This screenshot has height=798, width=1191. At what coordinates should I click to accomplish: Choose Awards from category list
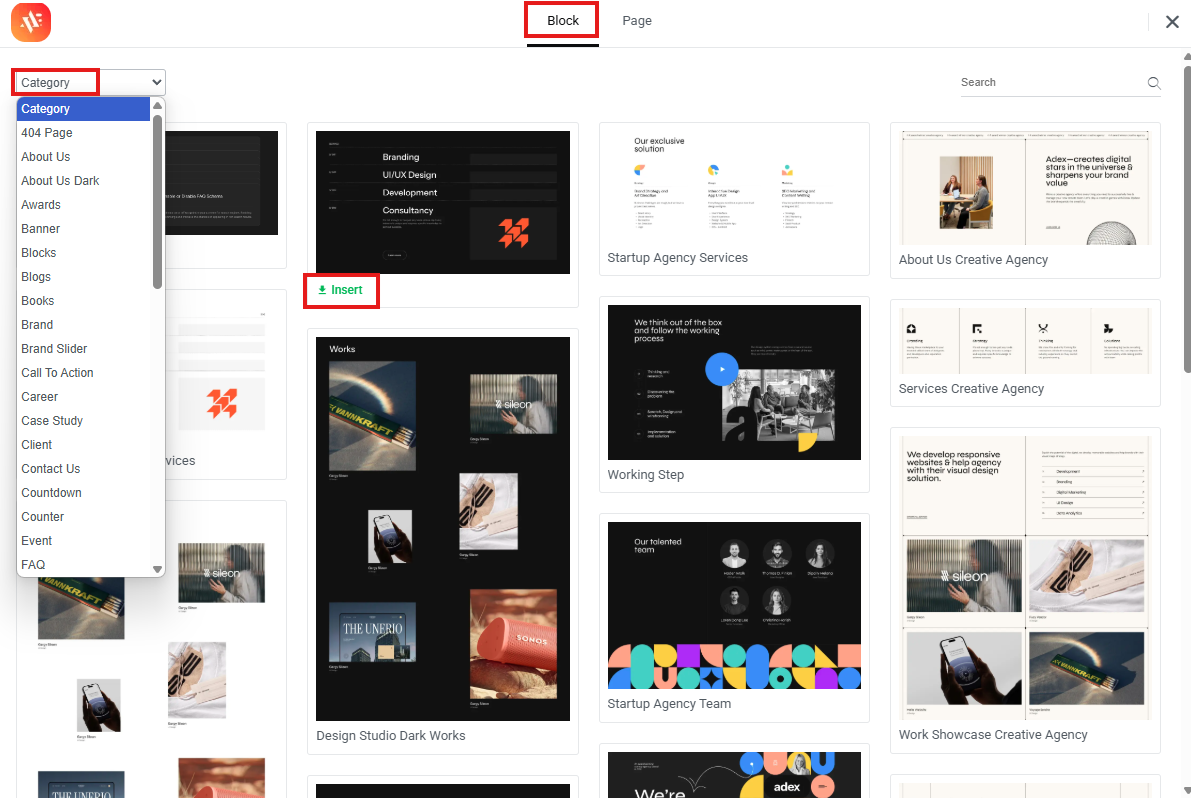(84, 205)
